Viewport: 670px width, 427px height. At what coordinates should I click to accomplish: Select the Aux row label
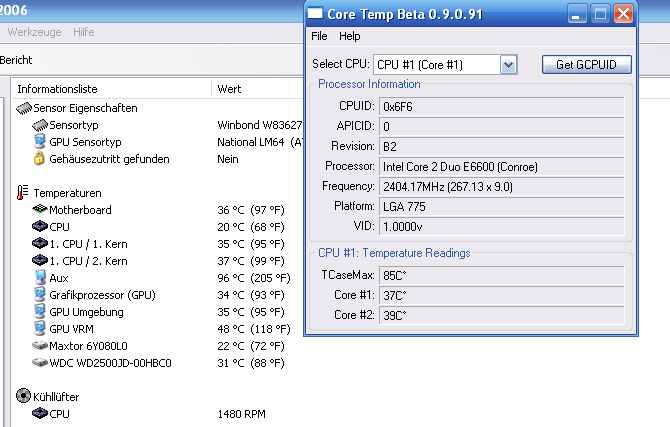[x=59, y=278]
